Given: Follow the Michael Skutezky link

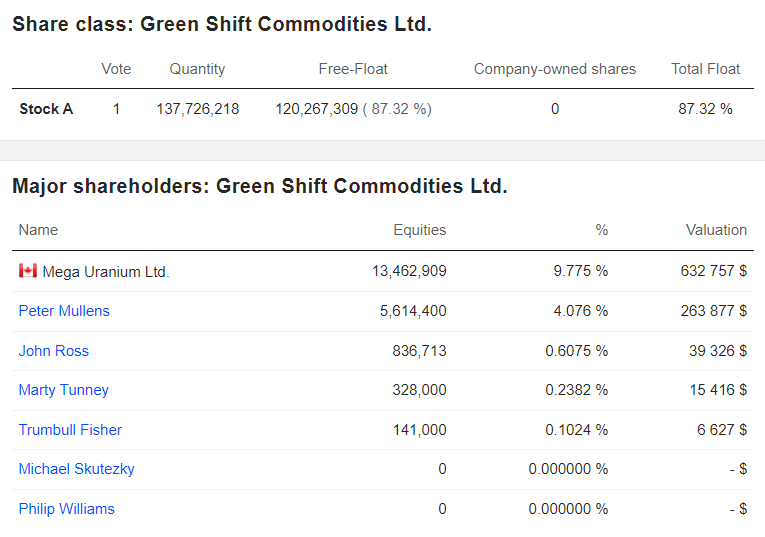Looking at the screenshot, I should pos(77,469).
